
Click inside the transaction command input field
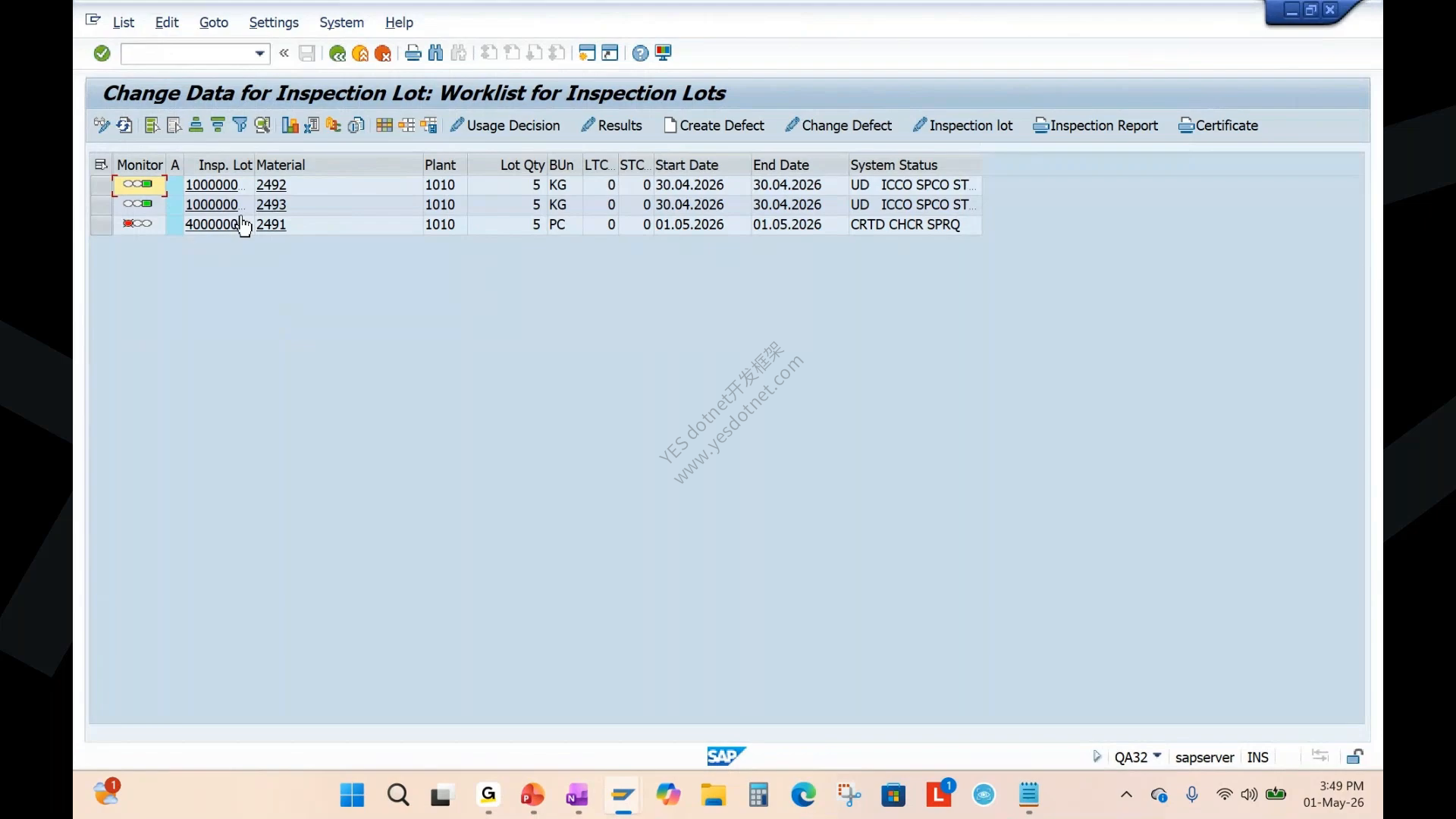click(x=187, y=53)
